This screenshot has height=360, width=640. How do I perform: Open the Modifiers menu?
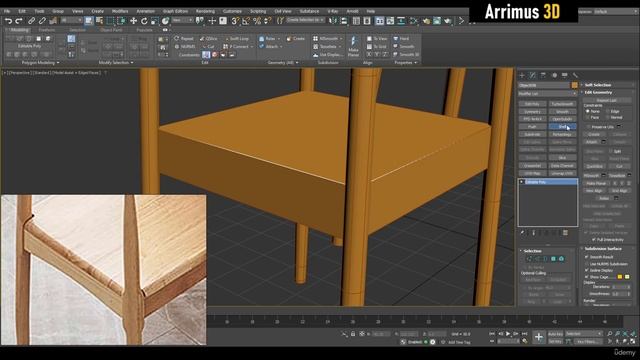[x=120, y=11]
